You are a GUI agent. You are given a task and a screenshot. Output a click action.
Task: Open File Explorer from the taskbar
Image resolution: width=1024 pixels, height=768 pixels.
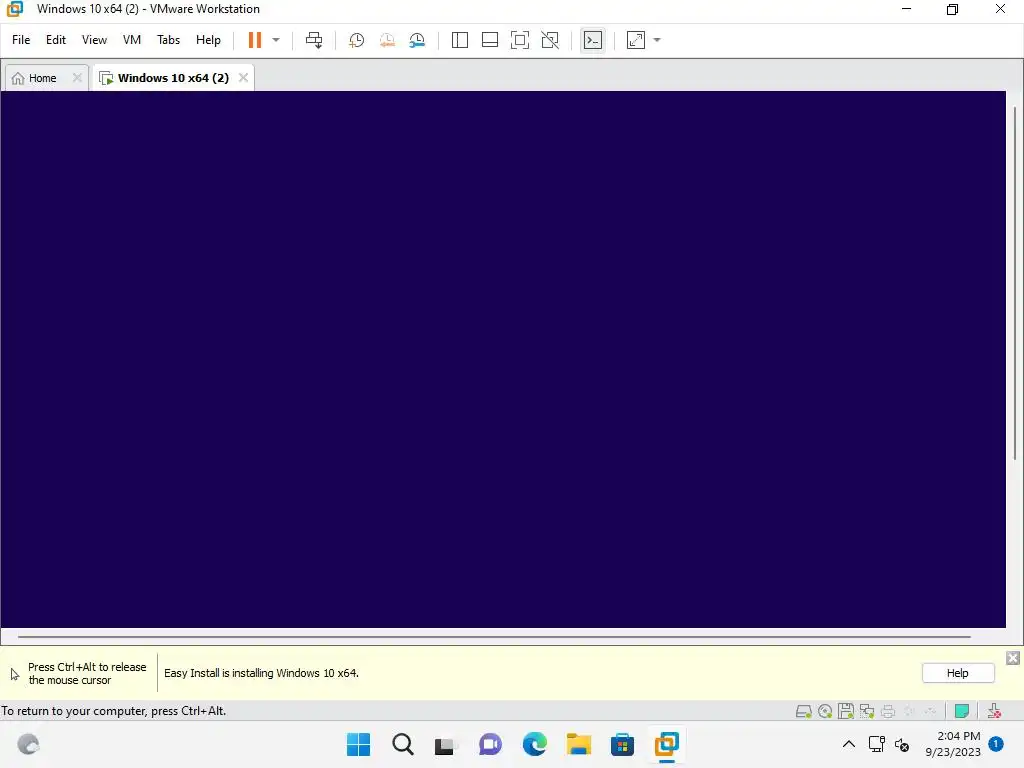pos(579,744)
